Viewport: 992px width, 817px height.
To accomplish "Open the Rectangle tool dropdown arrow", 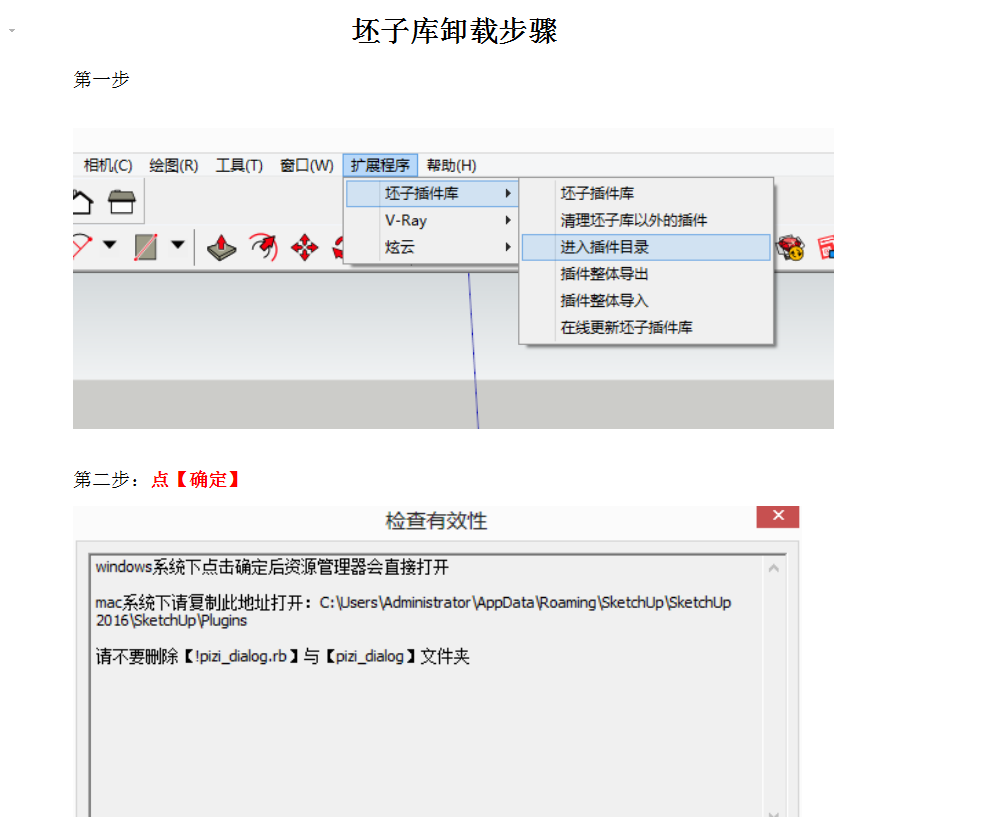I will 178,244.
